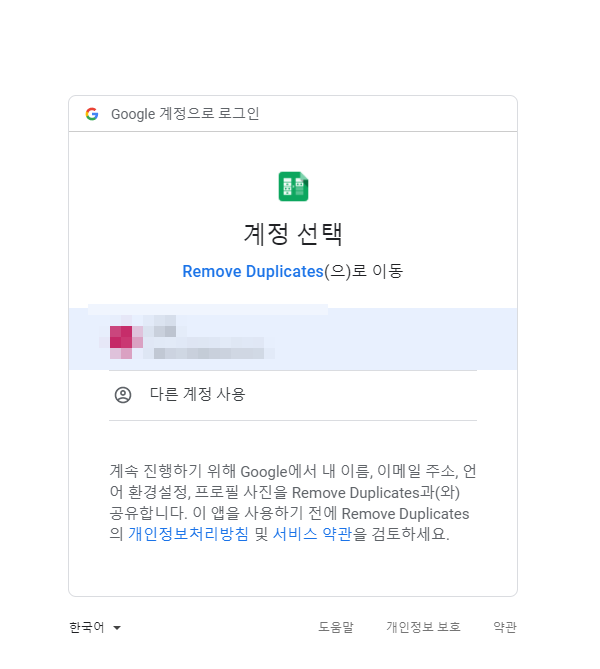The width and height of the screenshot is (600, 669).
Task: Click the Remove Duplicates app icon
Action: tap(293, 186)
